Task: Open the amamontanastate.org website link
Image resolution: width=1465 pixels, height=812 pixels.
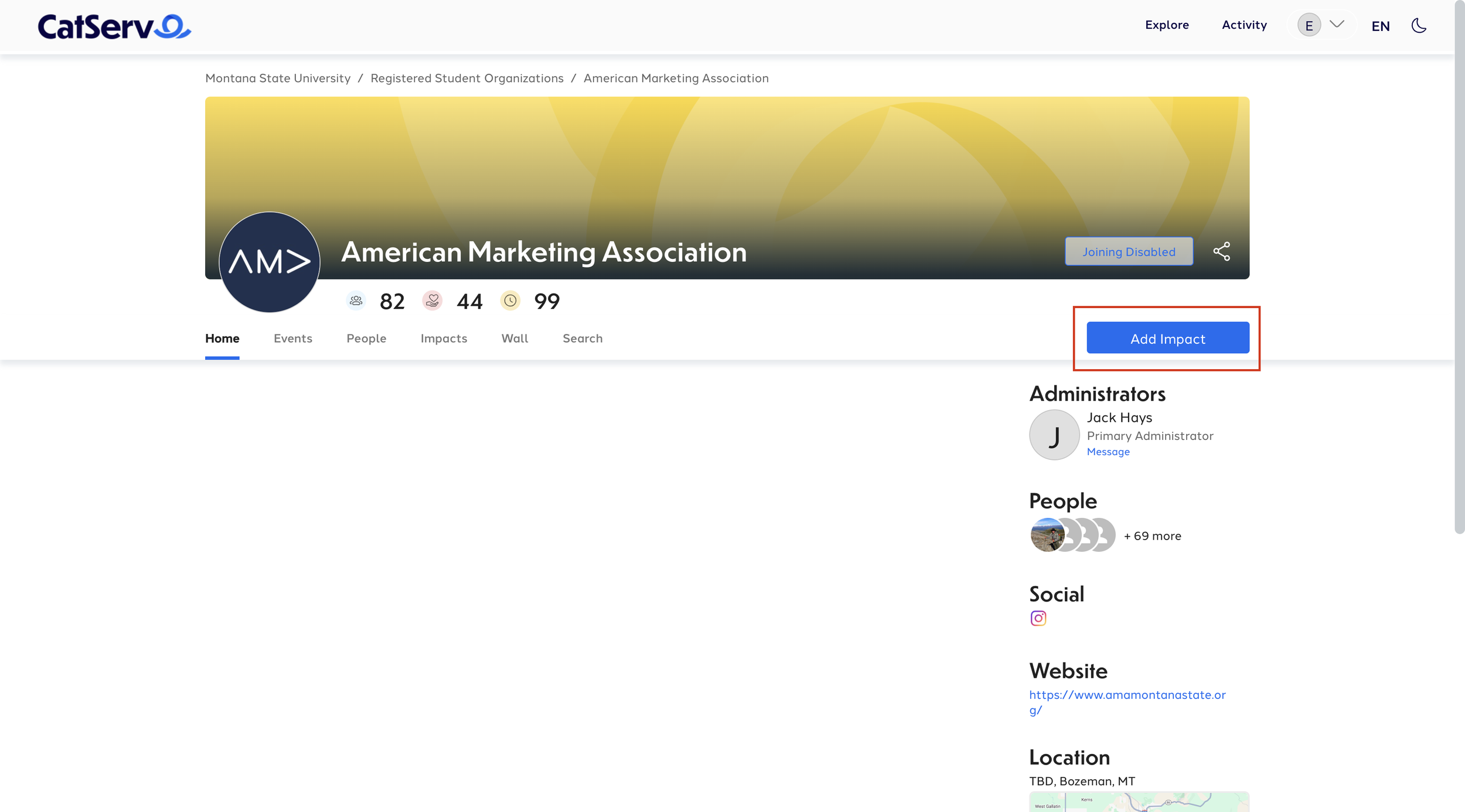Action: 1127,695
